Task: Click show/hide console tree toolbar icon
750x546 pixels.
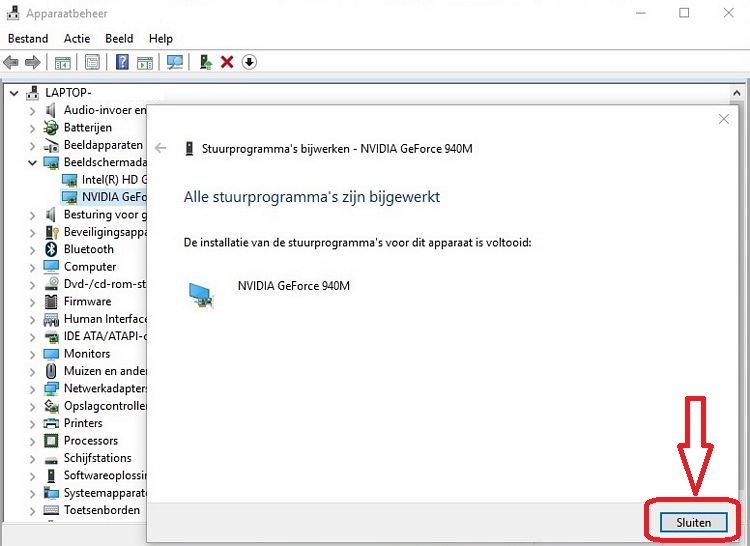Action: (x=63, y=62)
